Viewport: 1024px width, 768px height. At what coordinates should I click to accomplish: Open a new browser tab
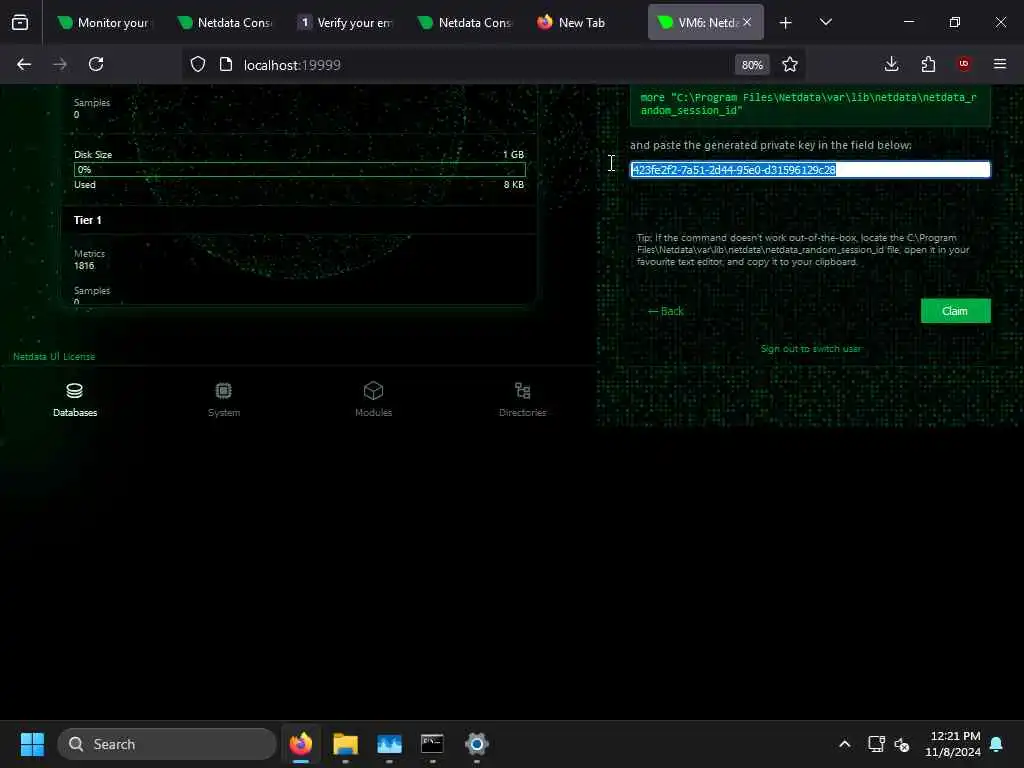point(786,23)
